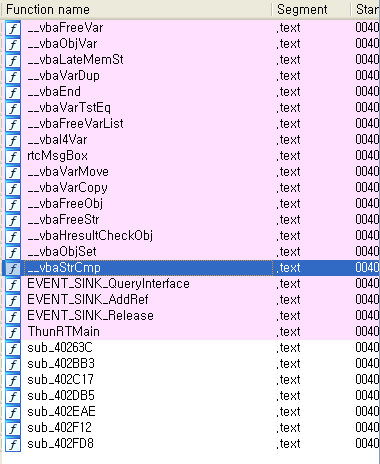Click the .text segment cell of ThunRTMain

(x=288, y=332)
